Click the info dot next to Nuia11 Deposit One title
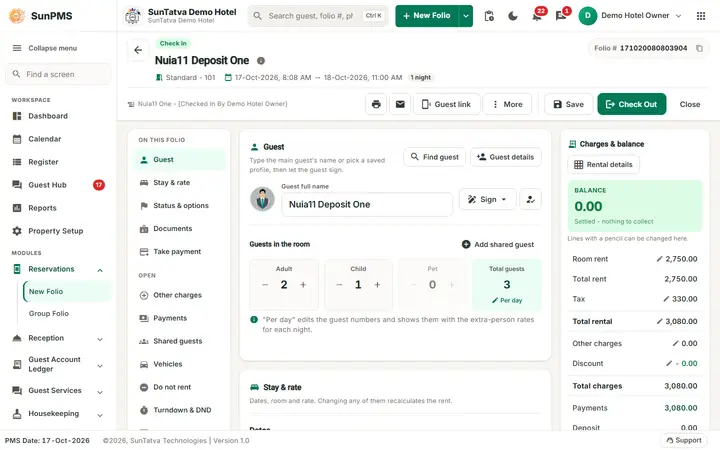The width and height of the screenshot is (720, 450). tap(261, 61)
